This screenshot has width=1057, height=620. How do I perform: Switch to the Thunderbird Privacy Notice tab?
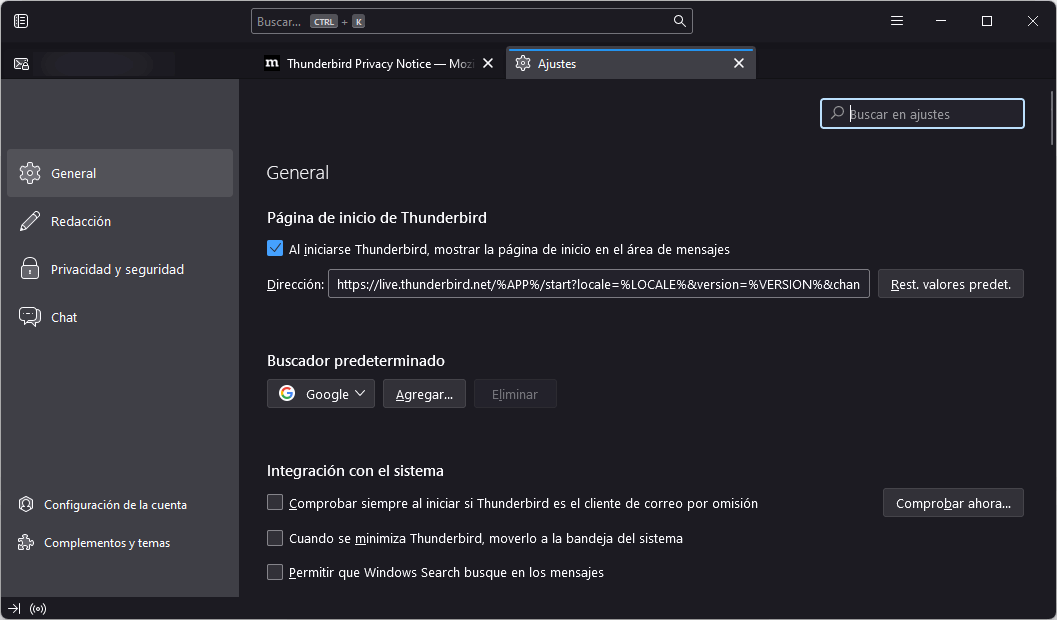(x=370, y=63)
